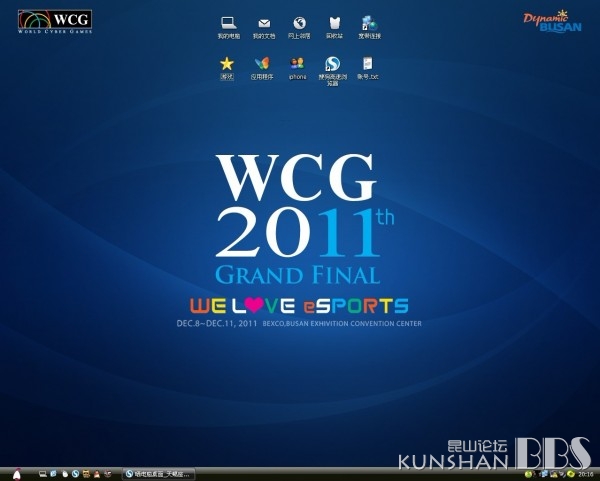Click the dark red swirl quick-launch icon
Viewport: 600px width, 481px height.
coord(108,474)
